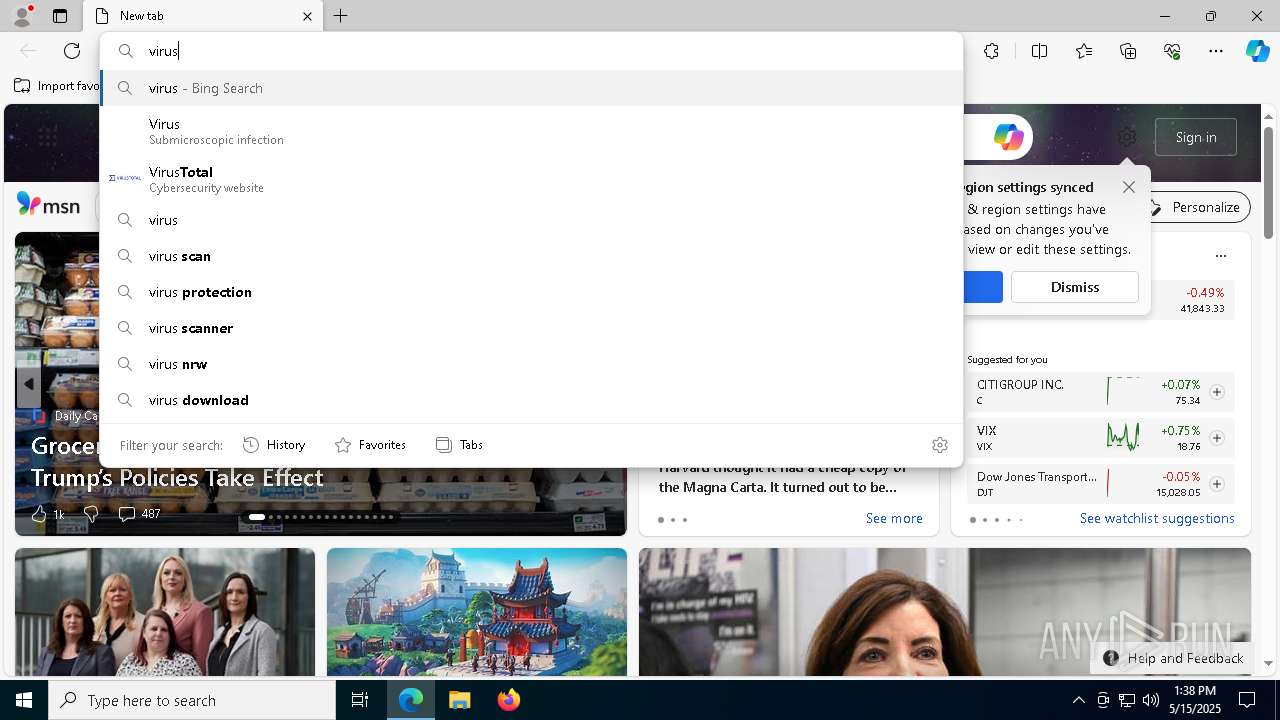The height and width of the screenshot is (720, 1280).
Task: Filter search by Tabs
Action: click(459, 445)
